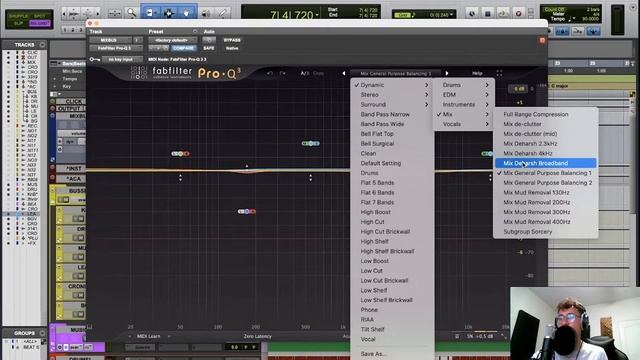Select the Selector tool in toolbar

pos(168,13)
